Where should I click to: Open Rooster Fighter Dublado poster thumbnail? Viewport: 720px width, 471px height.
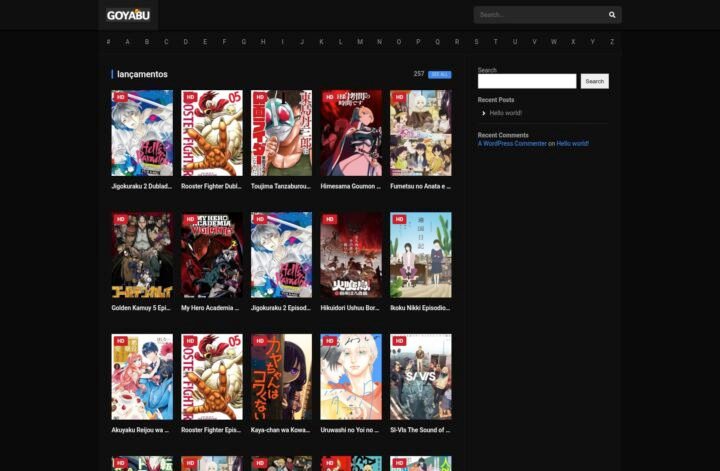pos(212,133)
